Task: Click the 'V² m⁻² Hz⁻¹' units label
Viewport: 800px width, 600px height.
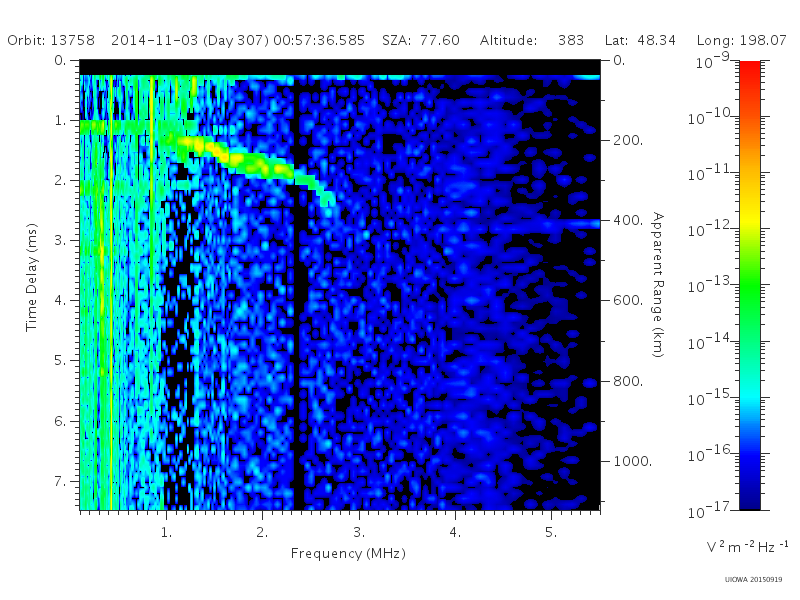Action: click(747, 546)
